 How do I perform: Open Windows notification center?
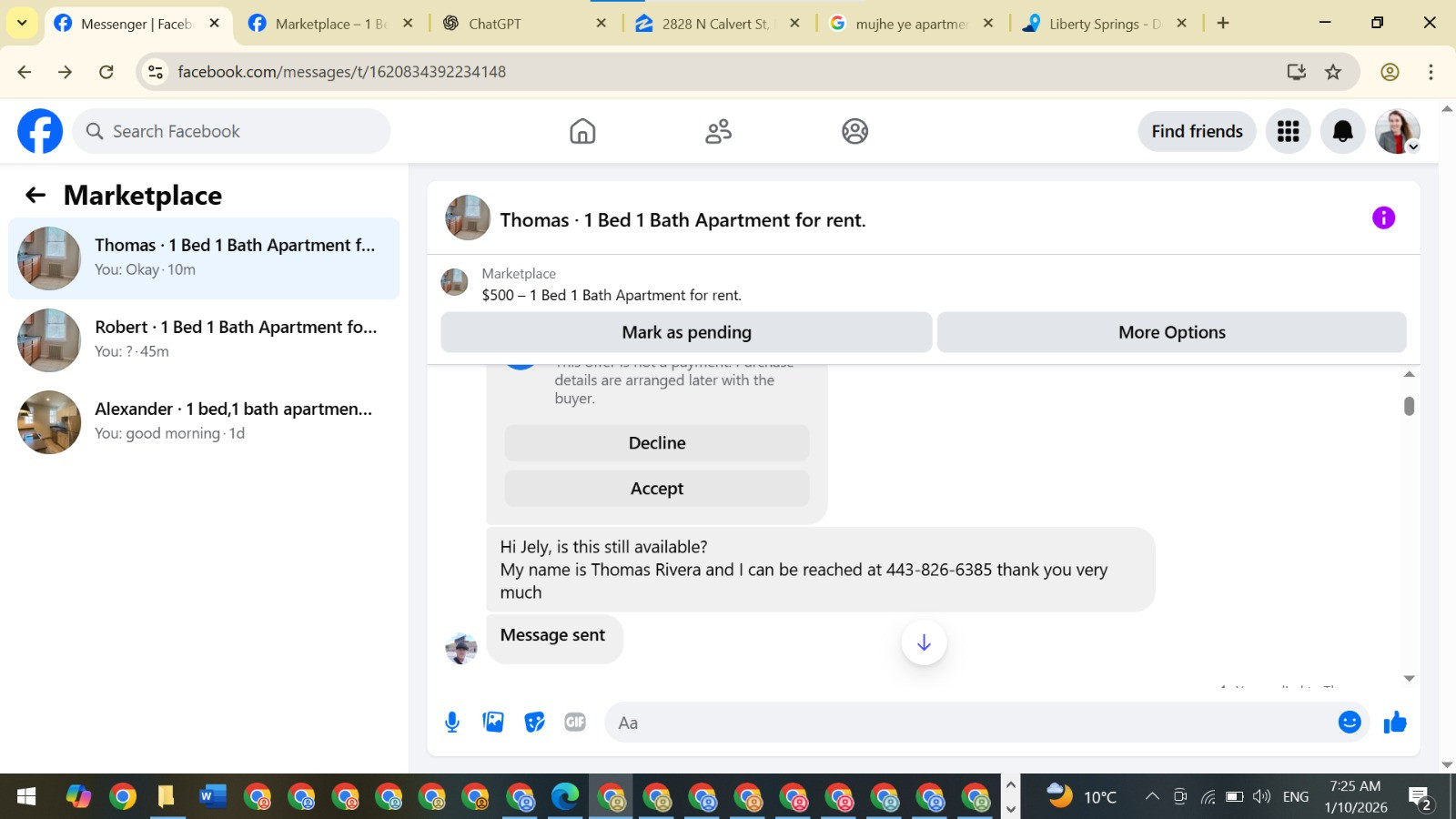1420,798
